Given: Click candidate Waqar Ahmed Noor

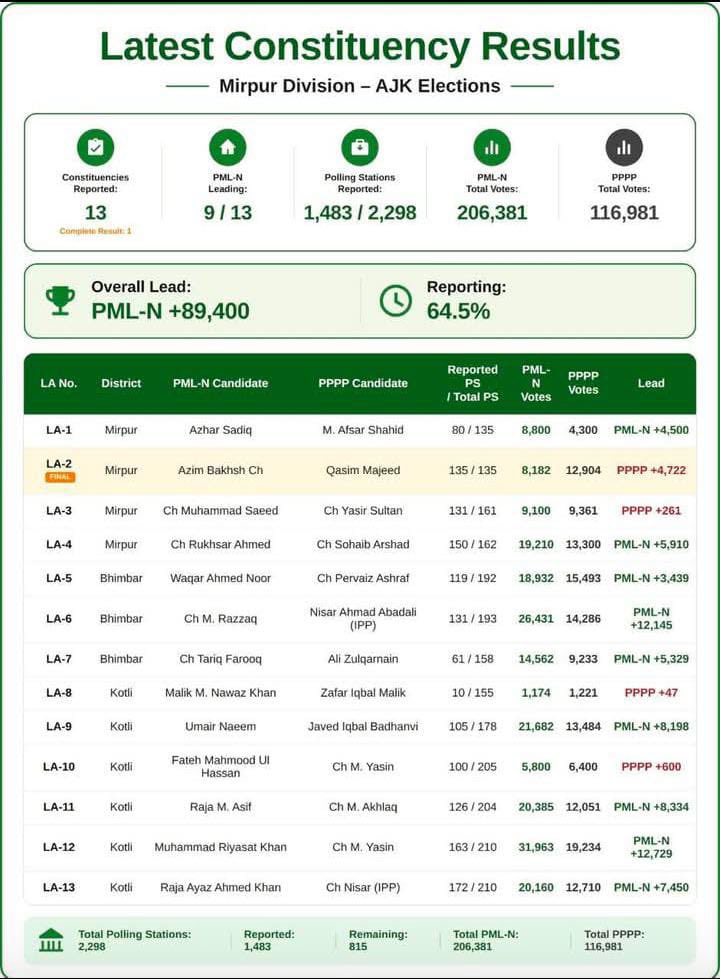Looking at the screenshot, I should coord(220,578).
